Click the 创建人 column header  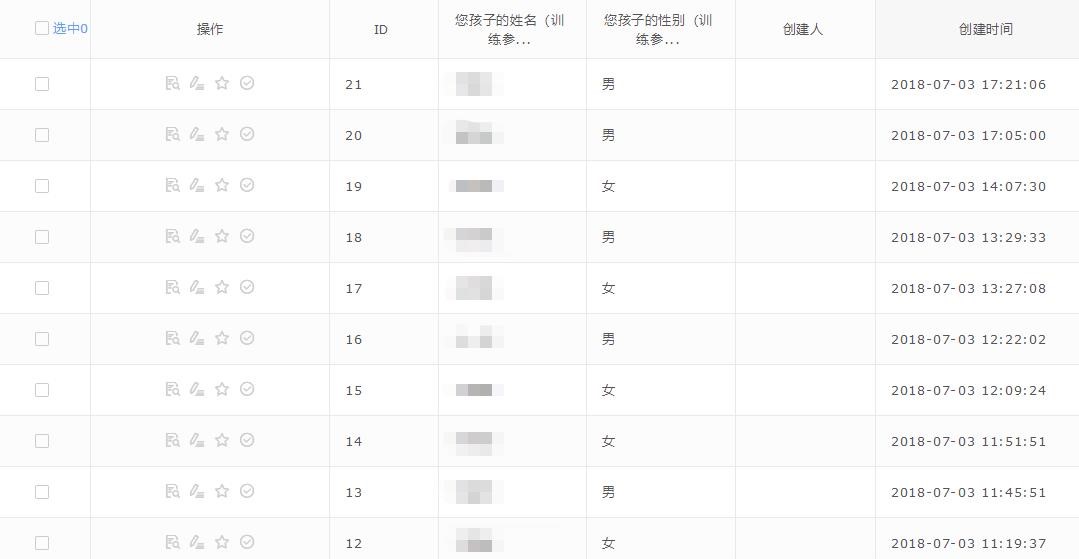pos(803,29)
